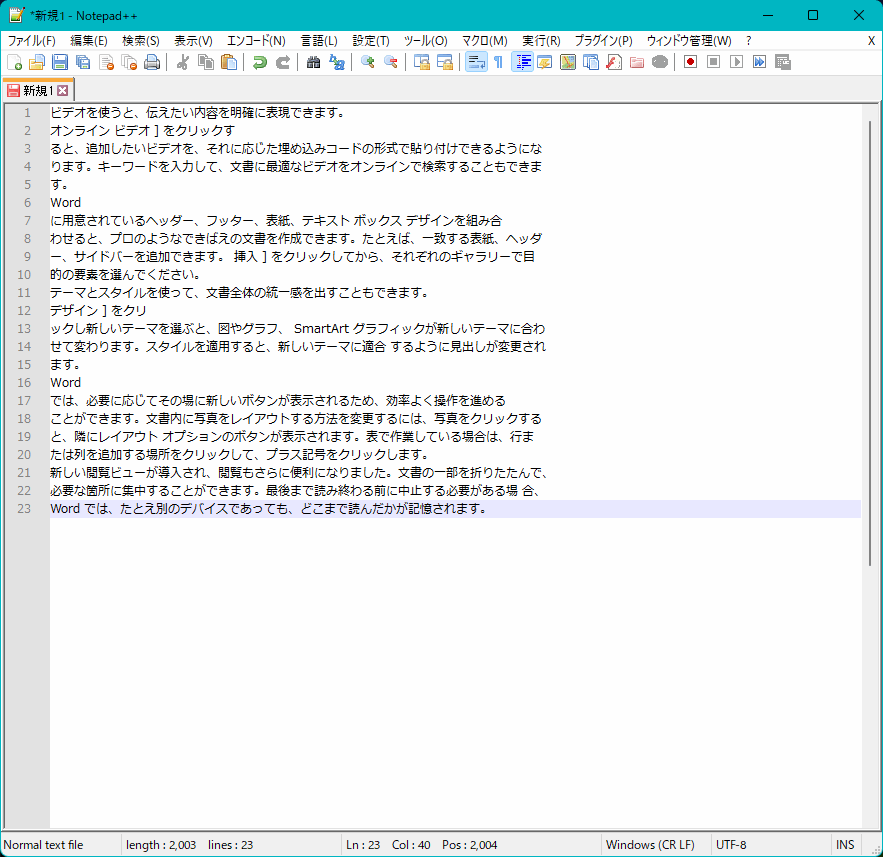Click the Save All toolbar icon

(x=83, y=62)
